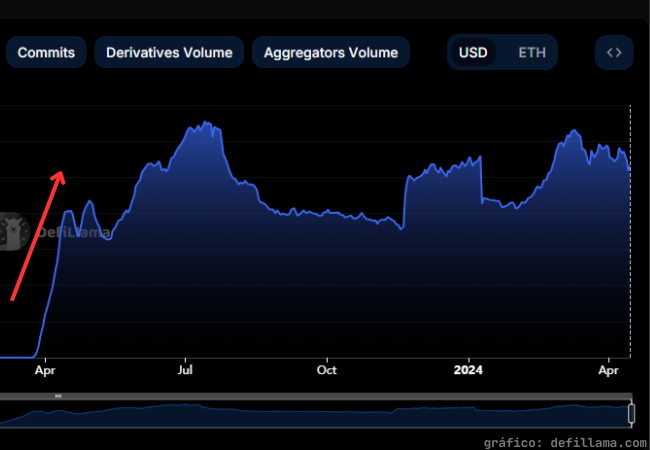Click the Jul label on the x-axis
This screenshot has height=450, width=650.
[x=185, y=370]
